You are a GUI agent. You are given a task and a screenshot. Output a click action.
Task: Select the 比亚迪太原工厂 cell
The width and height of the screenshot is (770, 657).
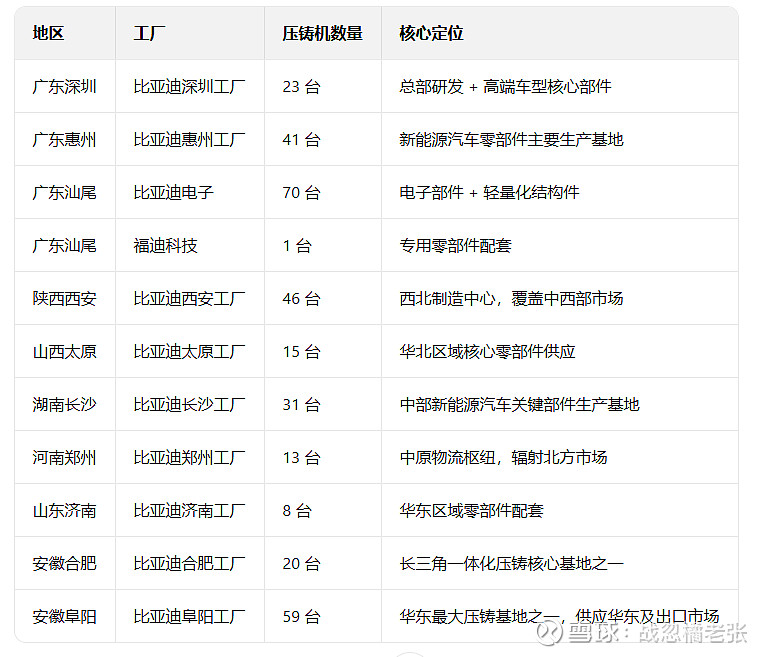pyautogui.click(x=189, y=352)
